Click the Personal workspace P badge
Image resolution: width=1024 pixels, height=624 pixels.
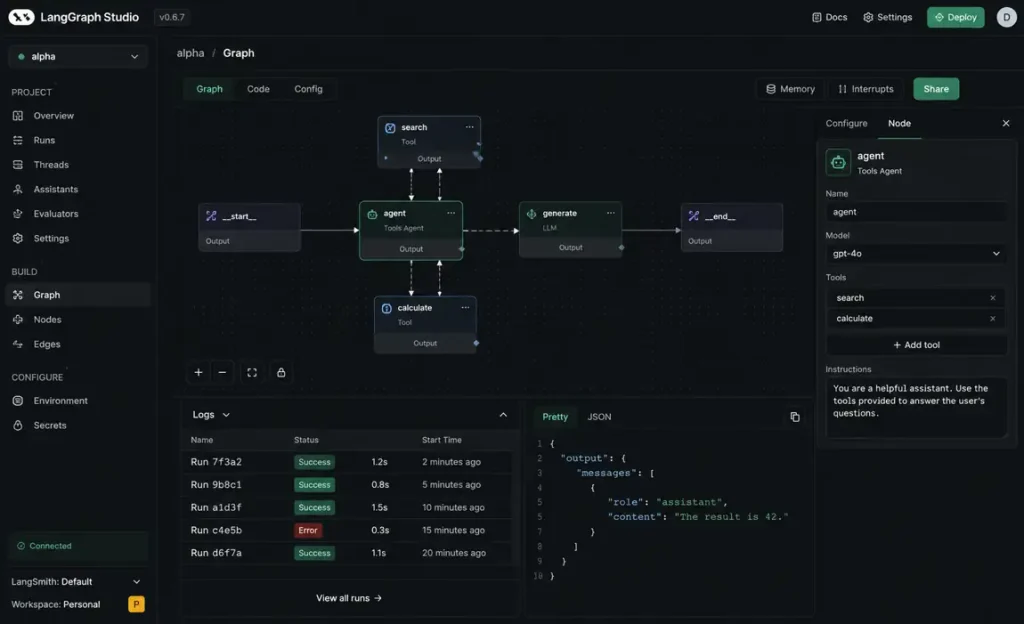[136, 604]
